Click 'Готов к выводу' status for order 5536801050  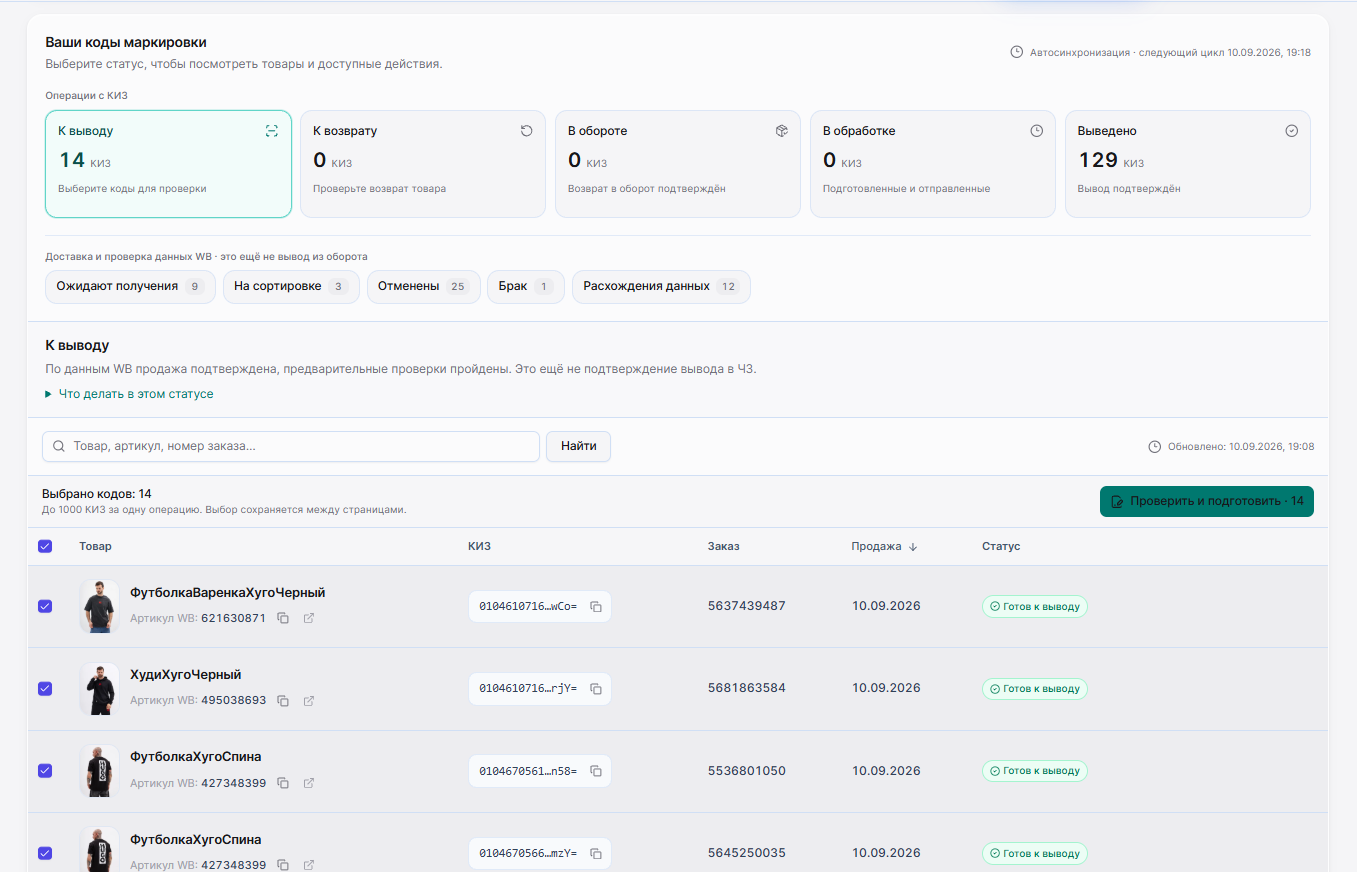point(1035,771)
